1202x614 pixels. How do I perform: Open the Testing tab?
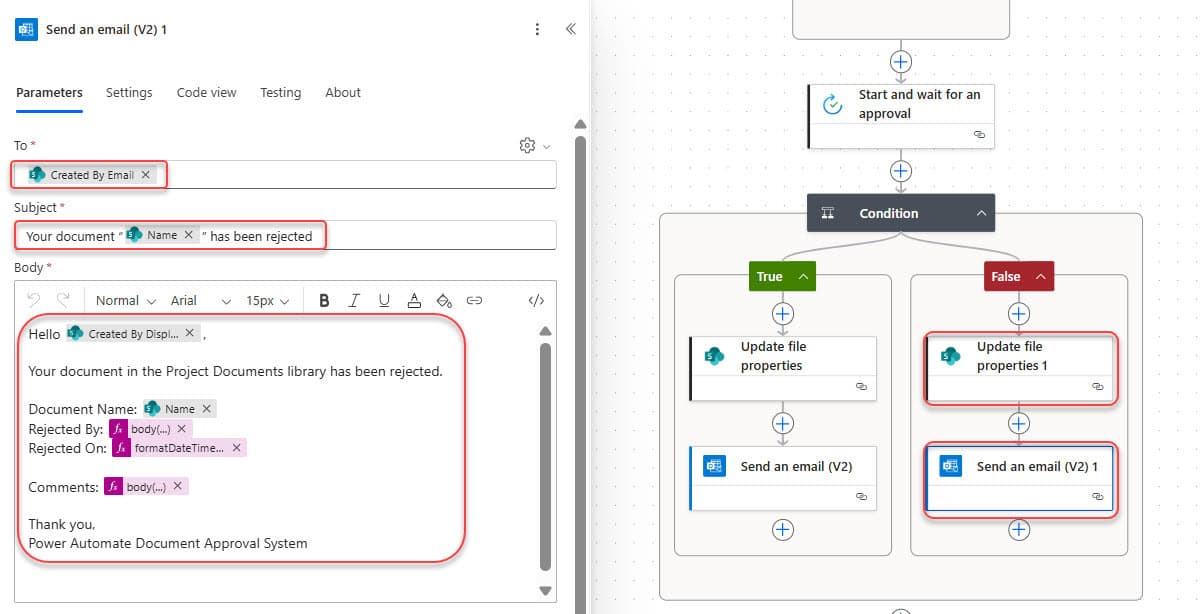(280, 92)
